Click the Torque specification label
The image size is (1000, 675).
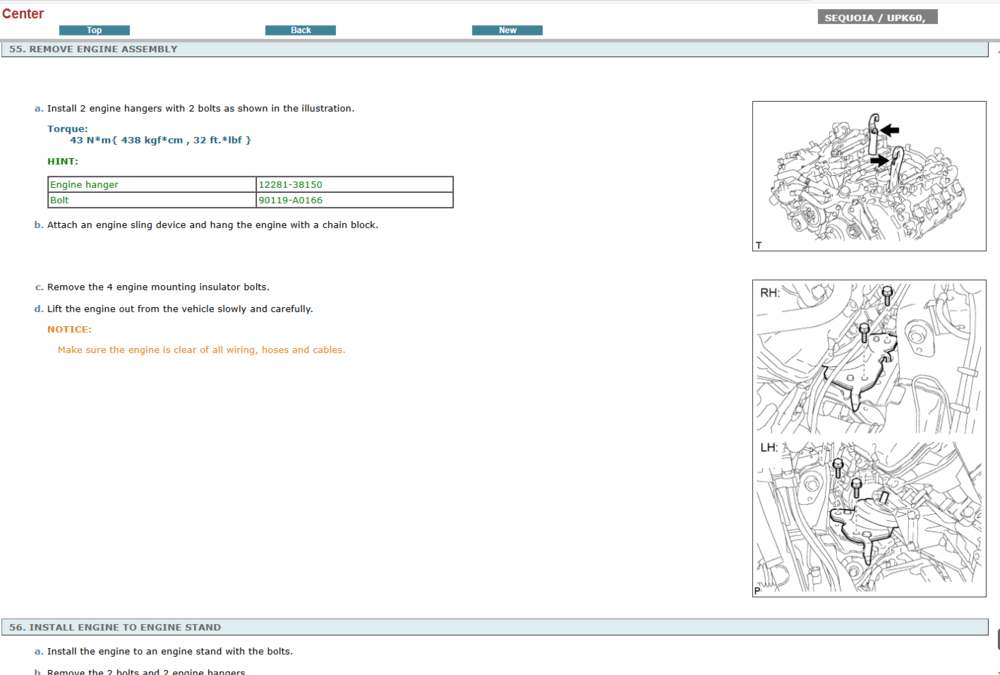click(x=67, y=129)
